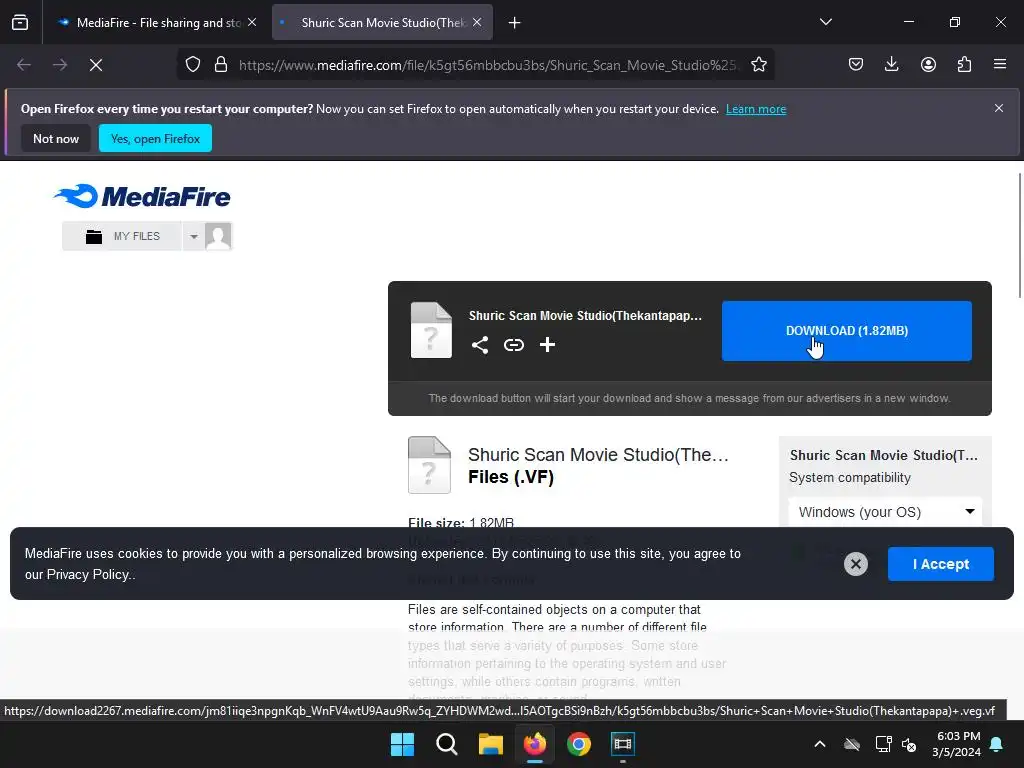Launch Google Chrome from taskbar

579,744
